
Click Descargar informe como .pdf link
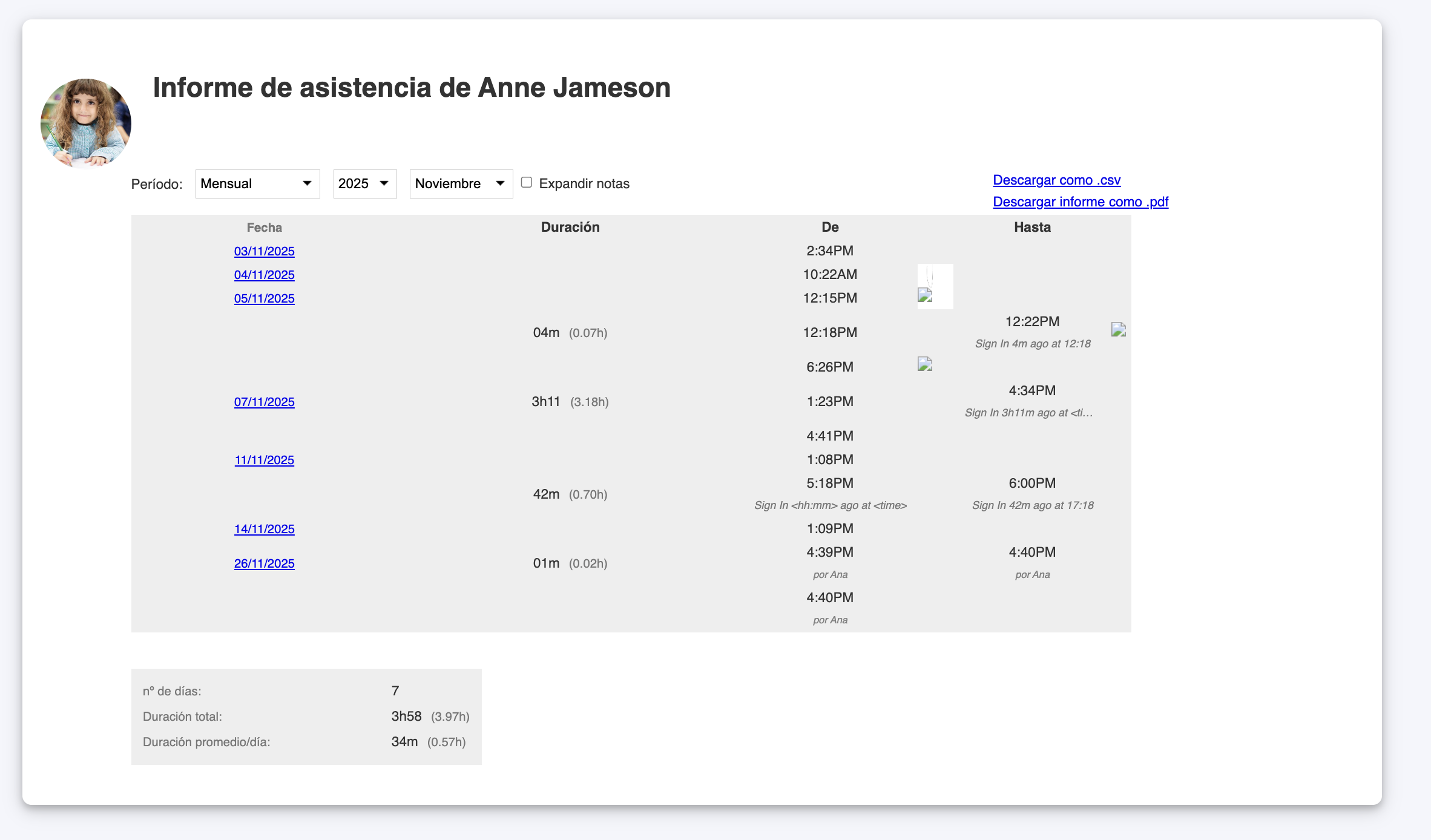click(x=1080, y=202)
